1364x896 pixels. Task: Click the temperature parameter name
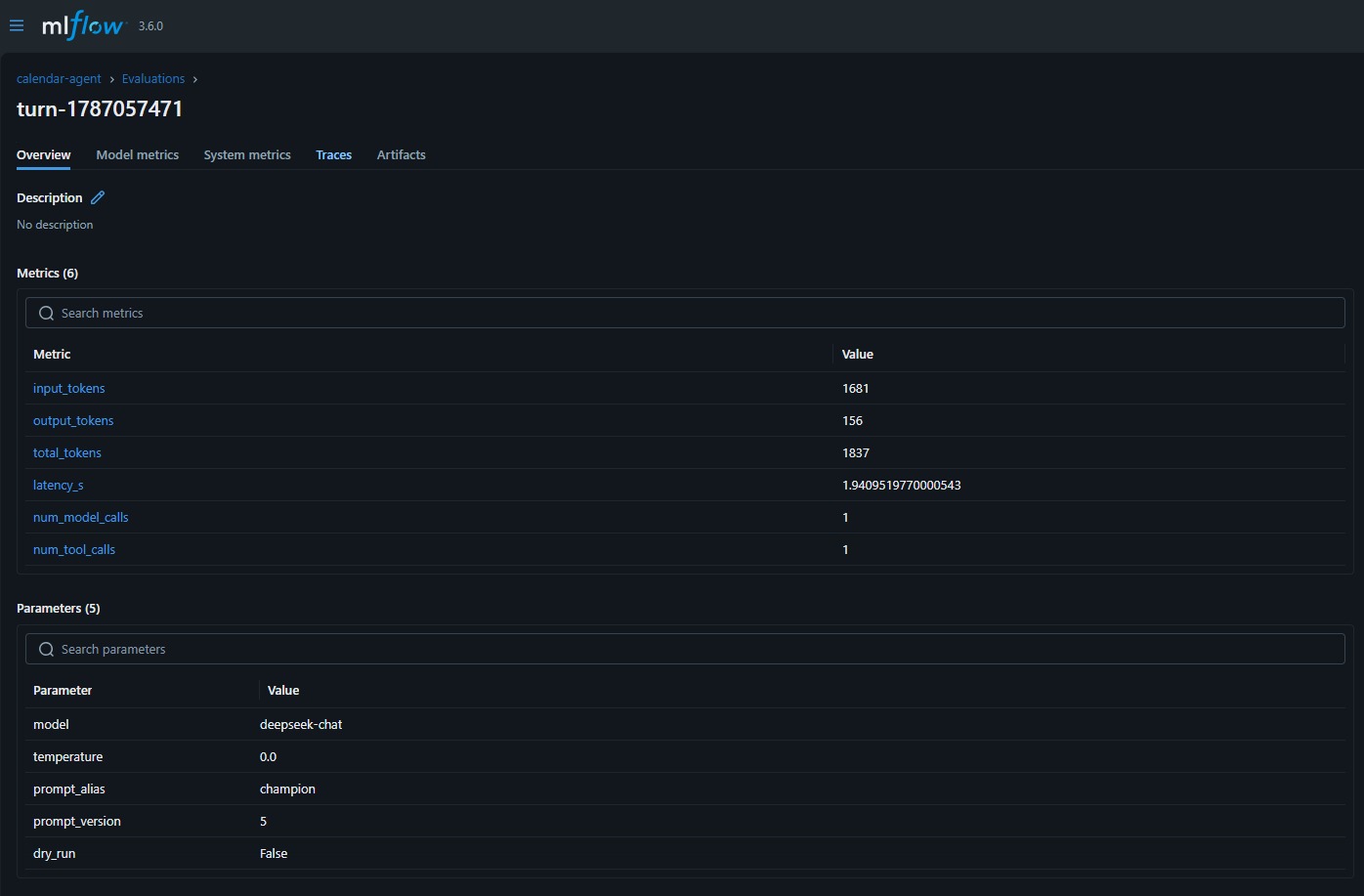click(x=67, y=756)
